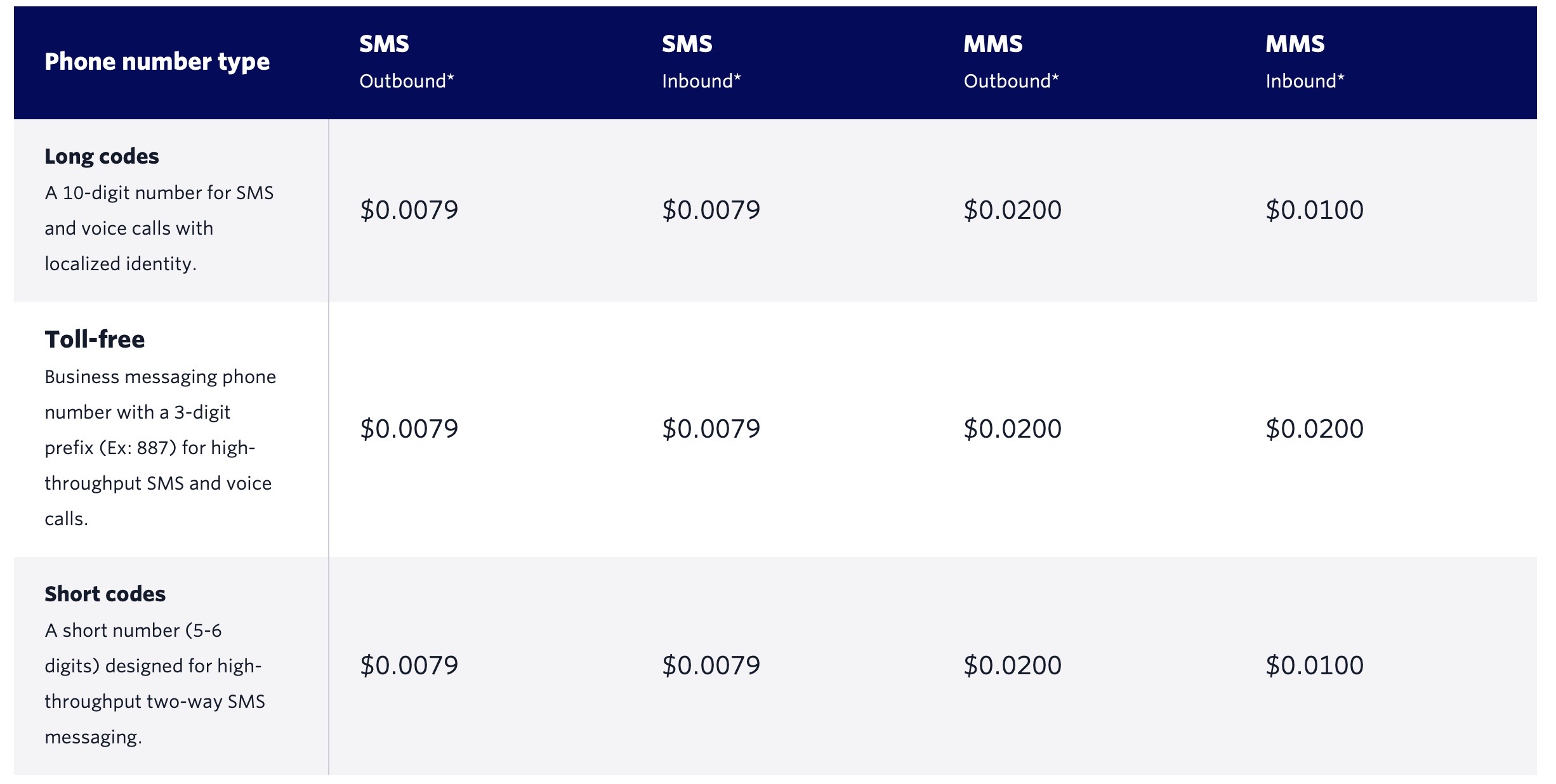Click the Short codes description text
The image size is (1556, 784).
(x=154, y=684)
